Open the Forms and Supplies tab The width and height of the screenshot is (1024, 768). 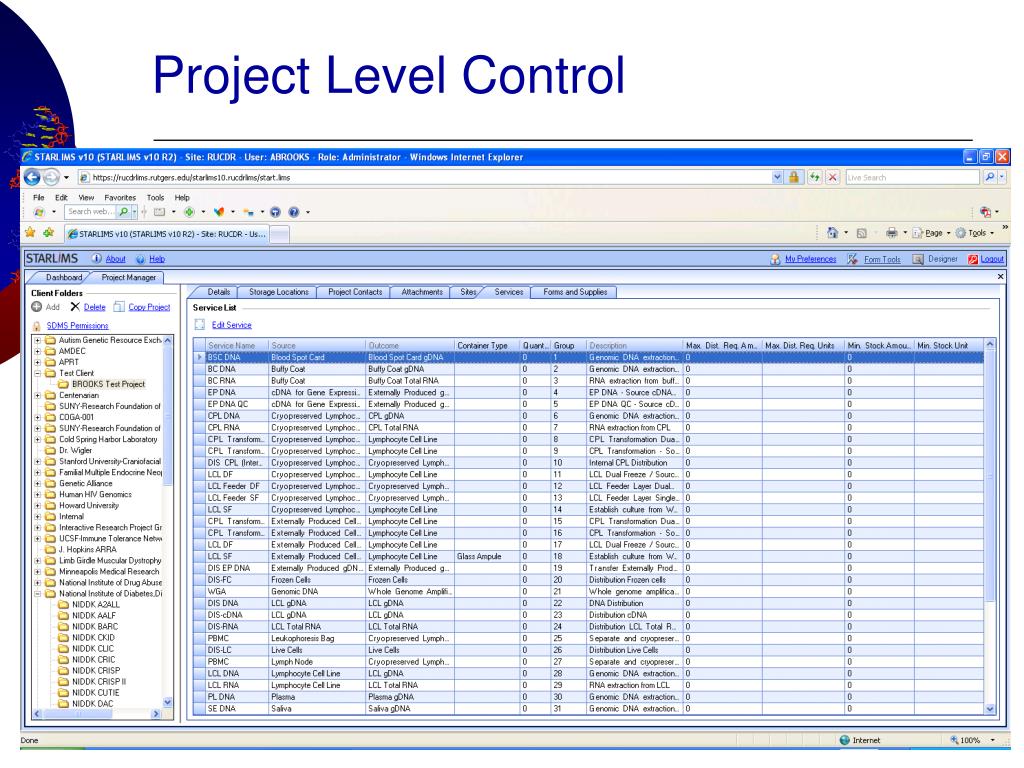[x=575, y=292]
